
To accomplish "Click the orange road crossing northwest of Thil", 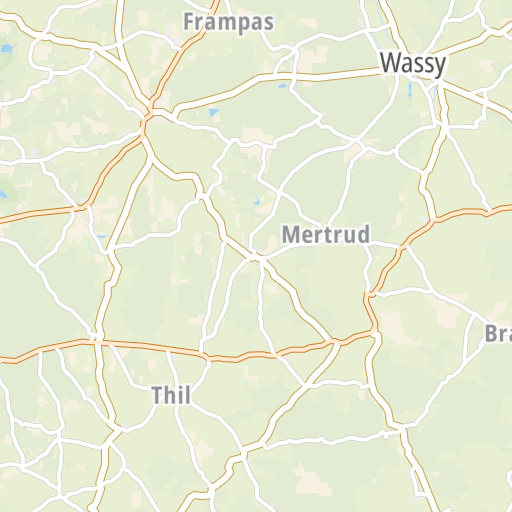I will click(x=97, y=340).
